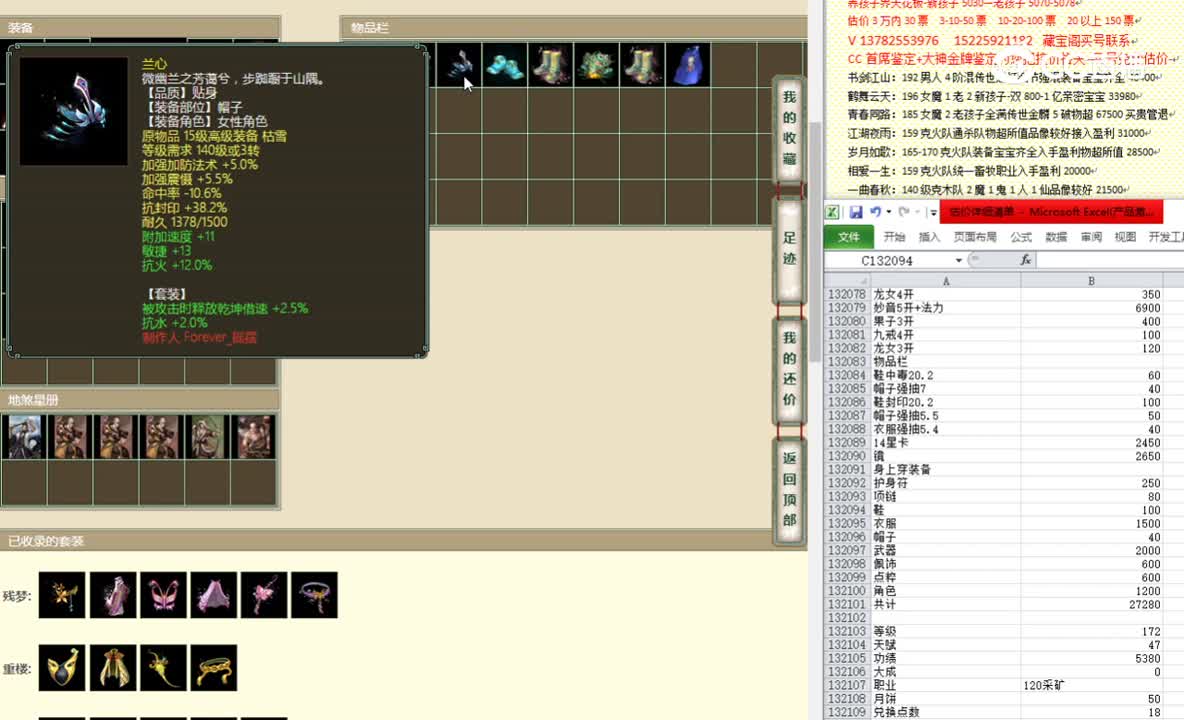Screen dimensions: 1184x720
Task: Click the cell with value 27280
Action: 1091,605
